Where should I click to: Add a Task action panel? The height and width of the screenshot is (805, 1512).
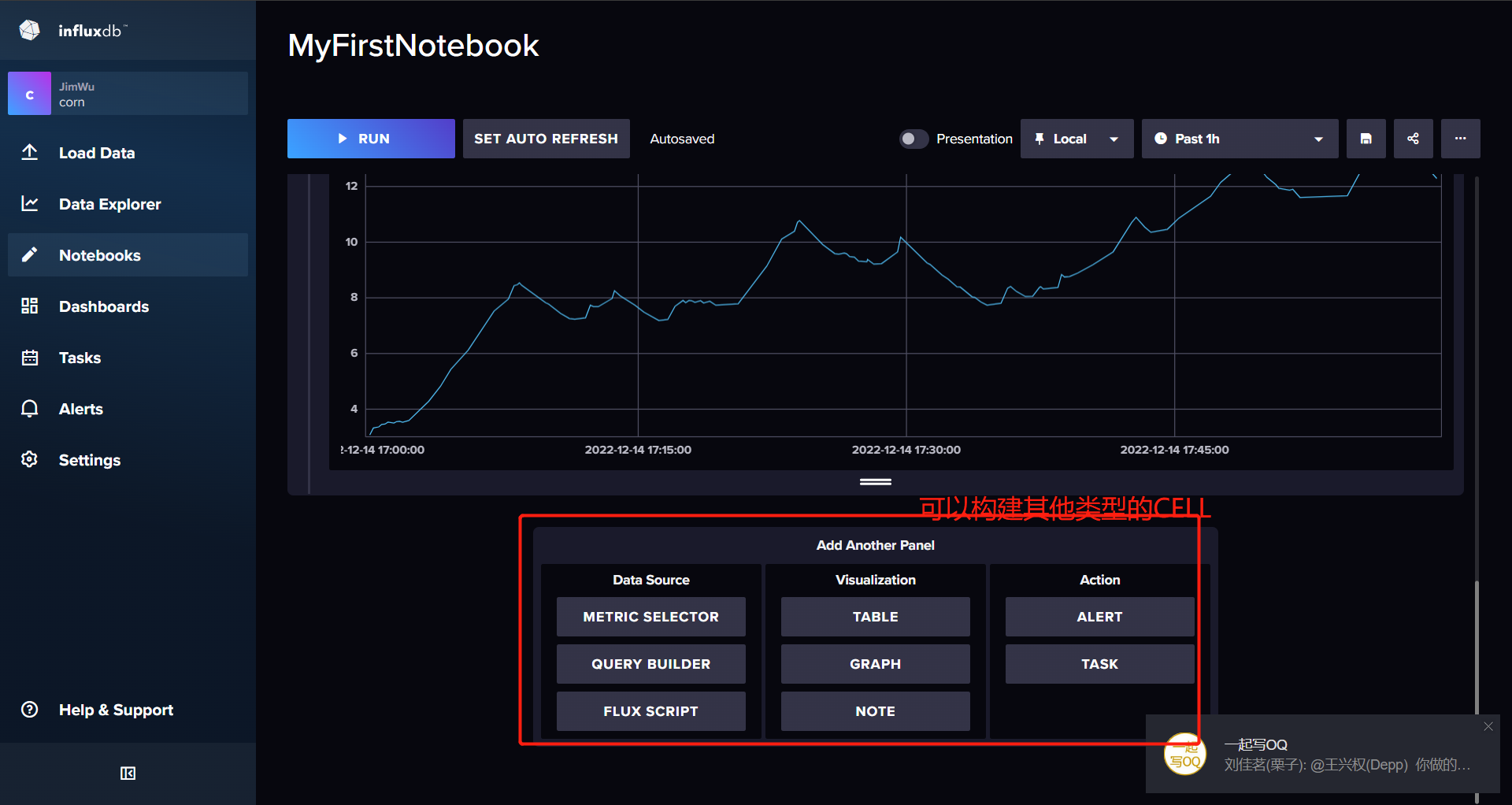(x=1099, y=664)
